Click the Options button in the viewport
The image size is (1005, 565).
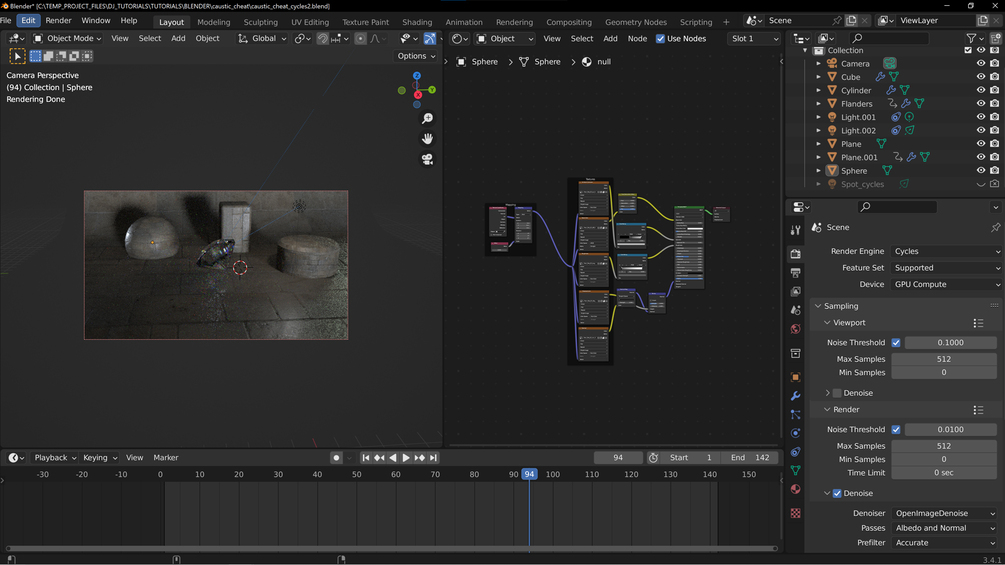point(416,56)
